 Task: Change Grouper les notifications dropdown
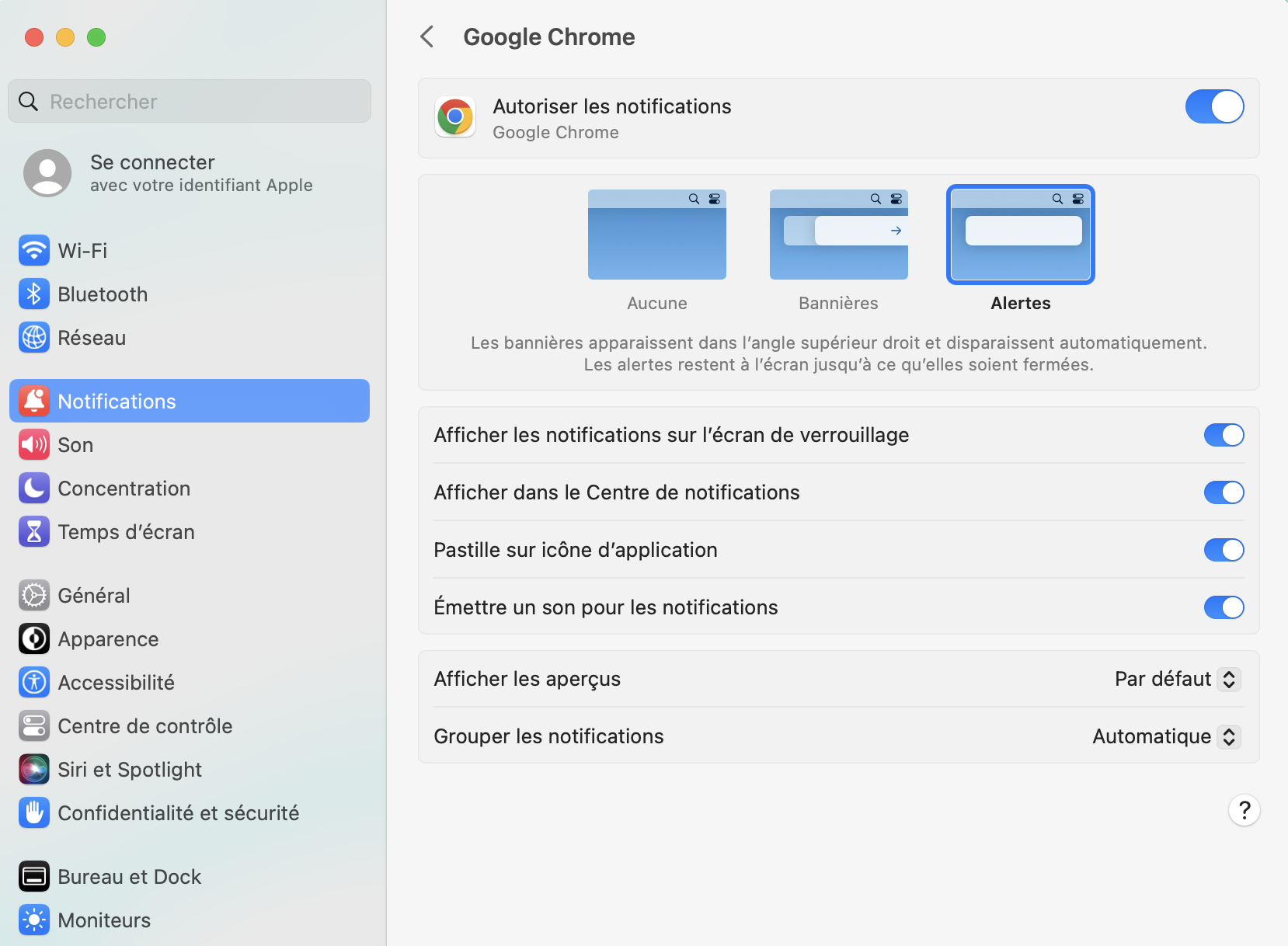pos(1164,736)
